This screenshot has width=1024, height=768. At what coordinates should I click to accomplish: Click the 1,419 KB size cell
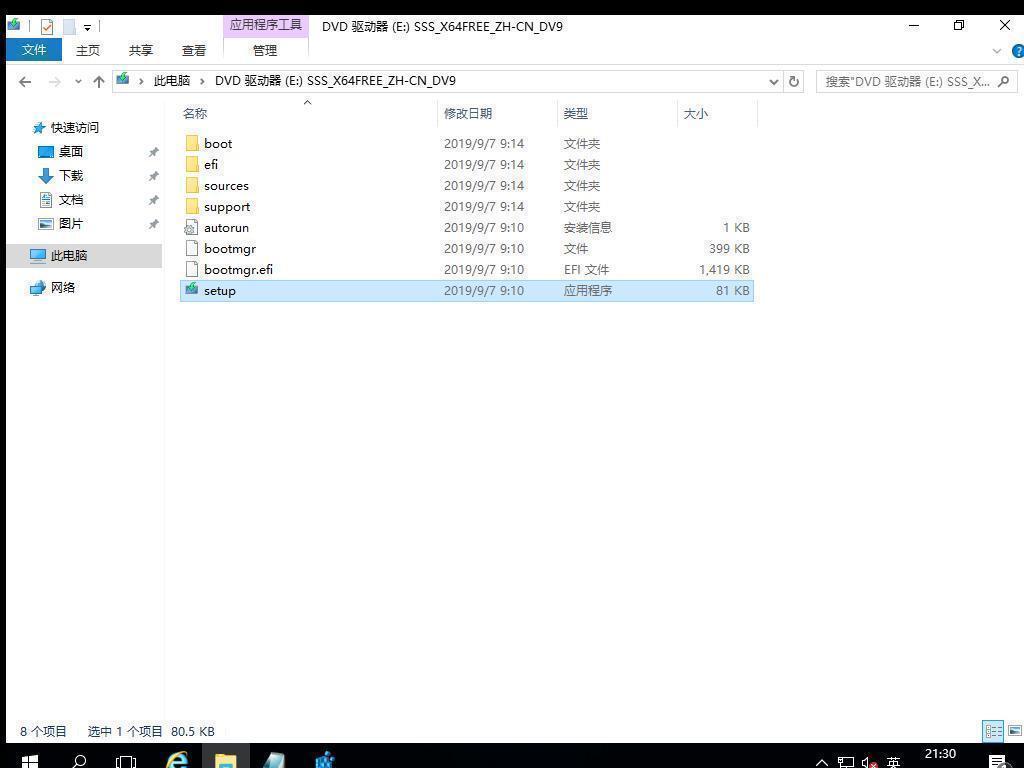724,270
